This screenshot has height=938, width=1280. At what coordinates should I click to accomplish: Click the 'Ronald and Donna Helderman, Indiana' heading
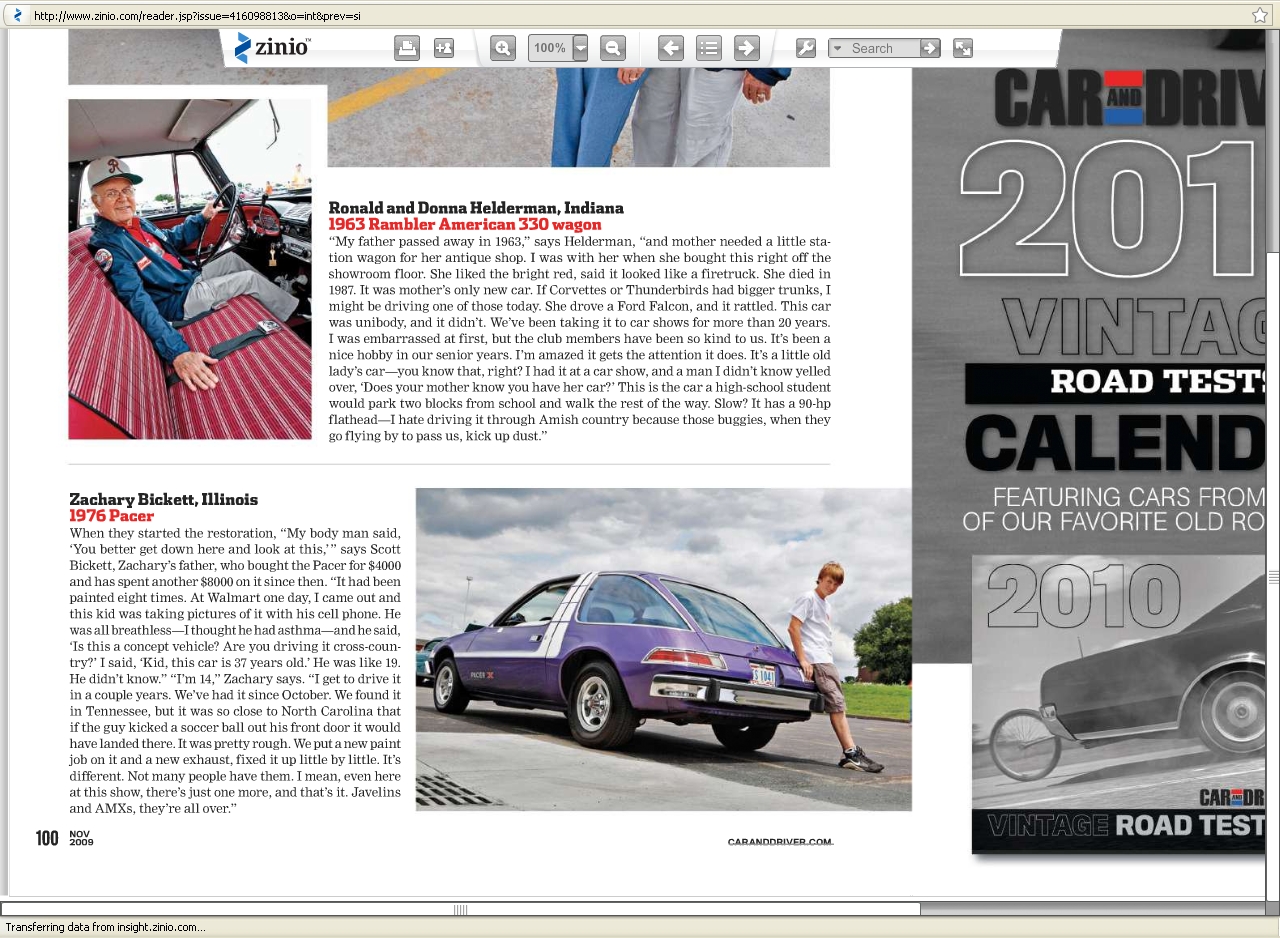(476, 208)
